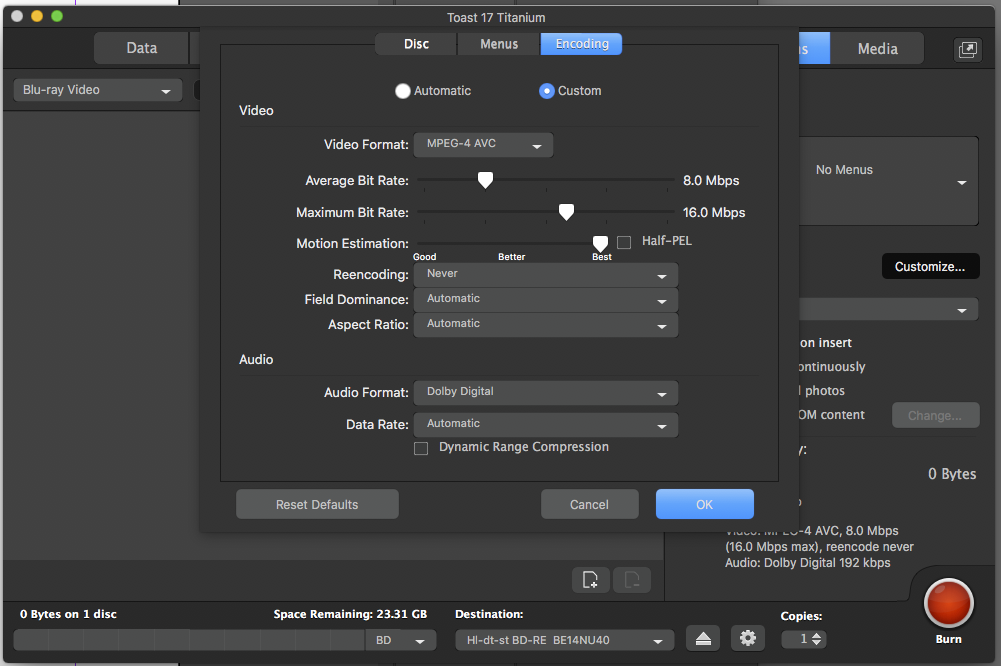Click the Maximum Bit Rate slider handle
Screen dimensions: 1001x666
click(566, 212)
